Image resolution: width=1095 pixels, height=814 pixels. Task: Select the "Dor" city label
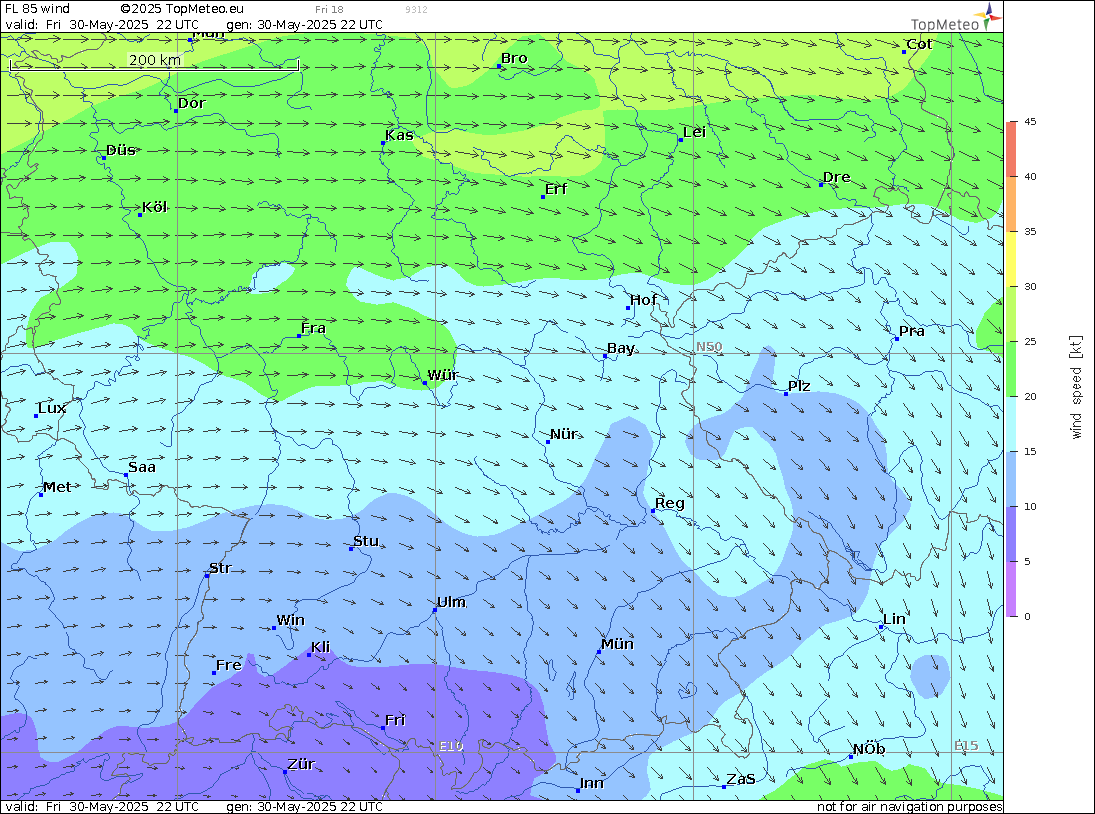(191, 103)
